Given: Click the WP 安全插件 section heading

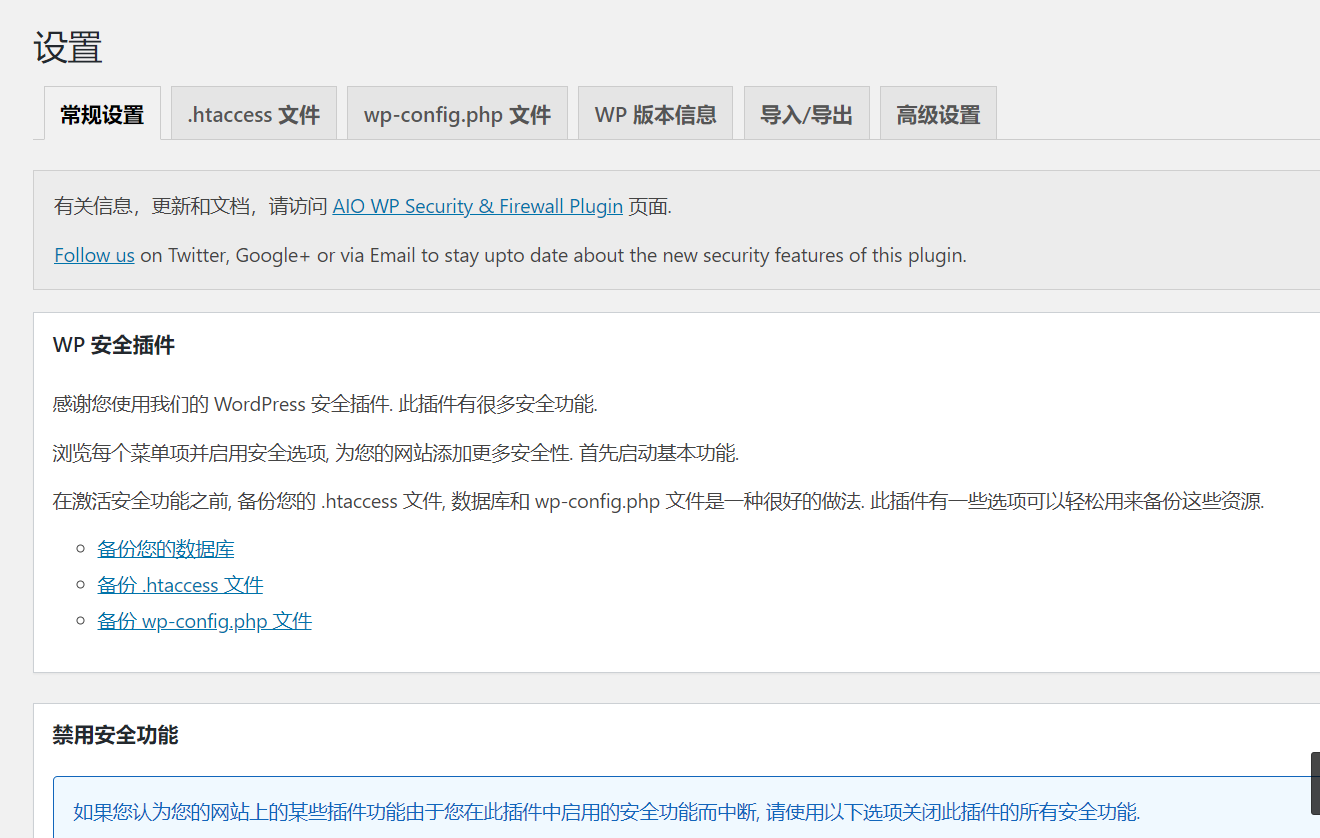Looking at the screenshot, I should (113, 345).
